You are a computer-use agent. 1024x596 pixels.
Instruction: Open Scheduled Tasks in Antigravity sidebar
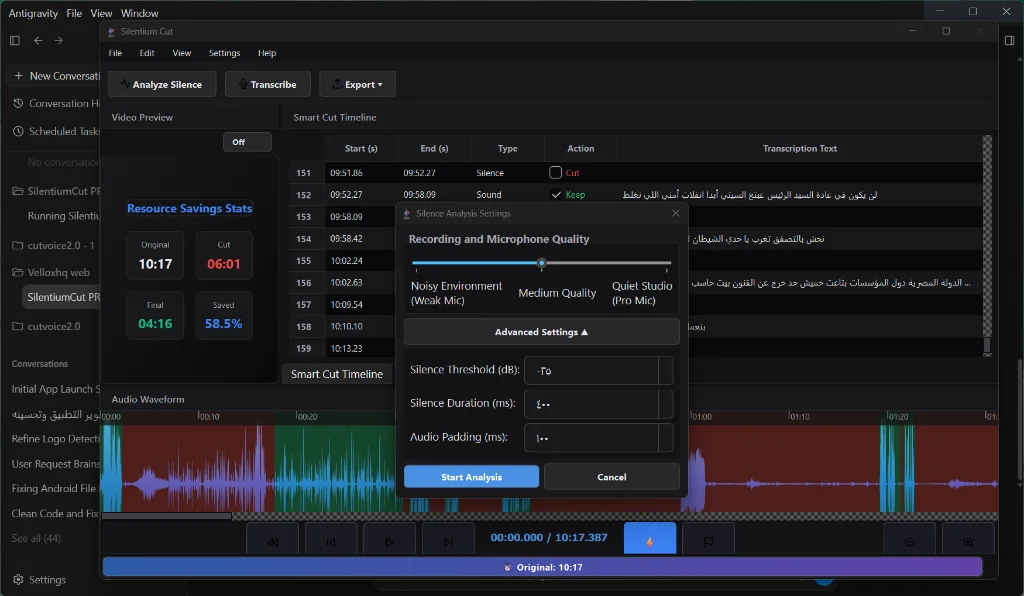[57, 131]
